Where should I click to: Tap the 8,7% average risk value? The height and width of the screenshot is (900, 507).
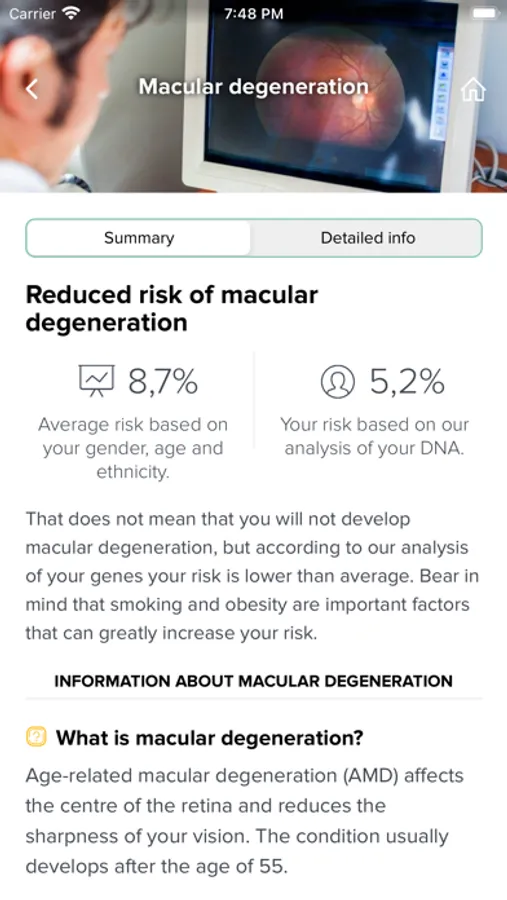click(x=163, y=382)
